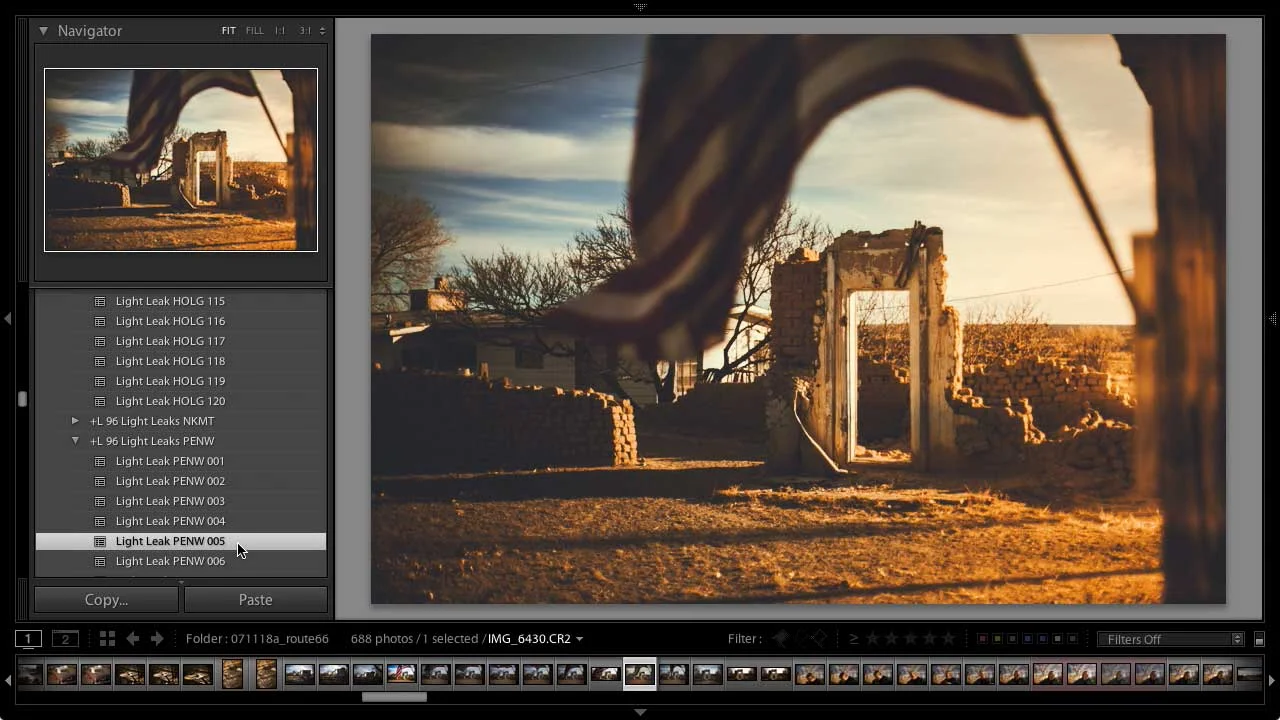Viewport: 1280px width, 720px height.
Task: Click preset icon beside Light Leak PENW 005
Action: (100, 541)
